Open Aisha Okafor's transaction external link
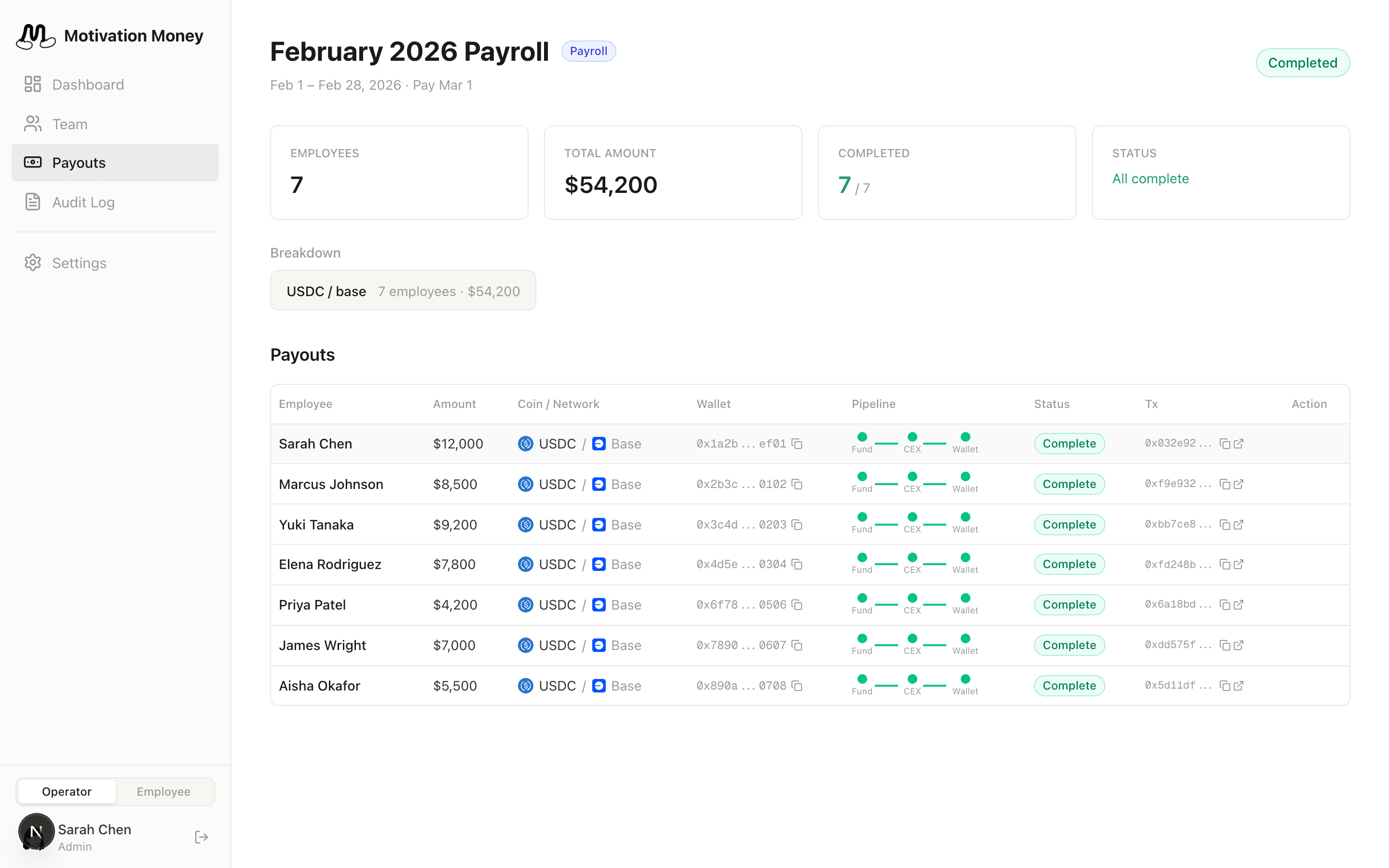 pyautogui.click(x=1239, y=686)
